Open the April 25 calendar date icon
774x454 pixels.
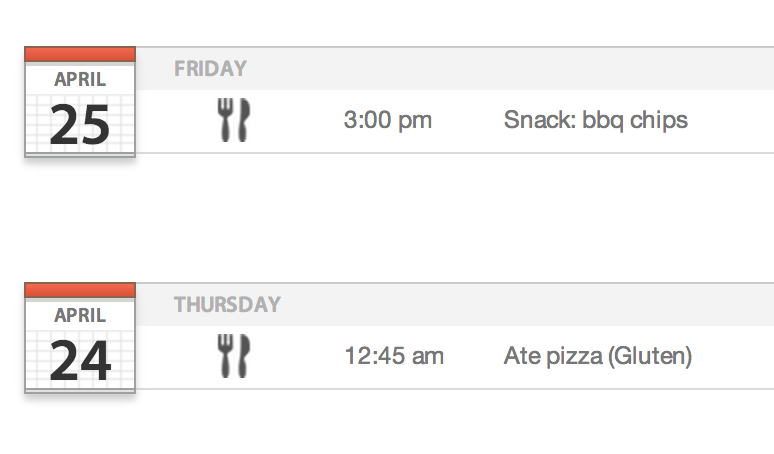(x=80, y=102)
